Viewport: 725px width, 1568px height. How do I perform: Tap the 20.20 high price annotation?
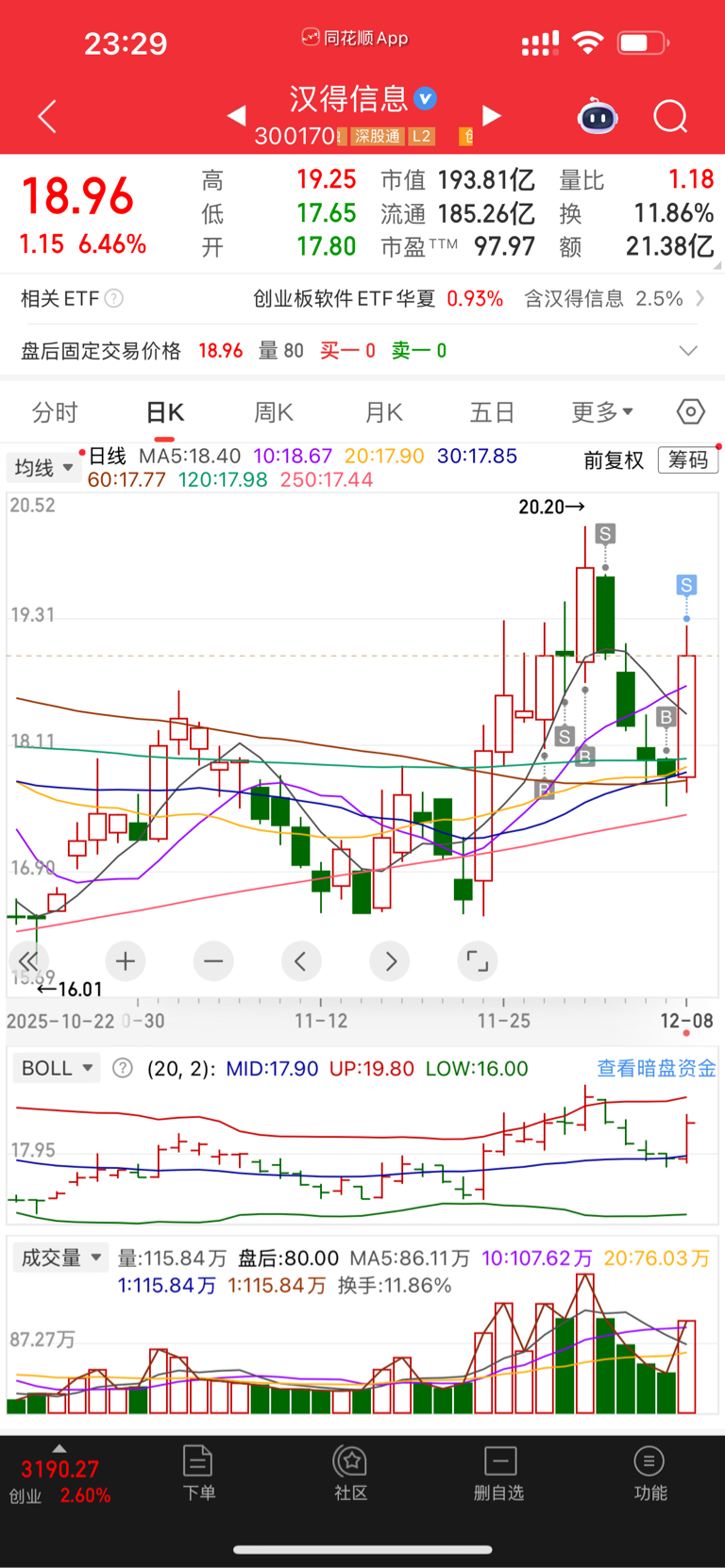pyautogui.click(x=552, y=507)
